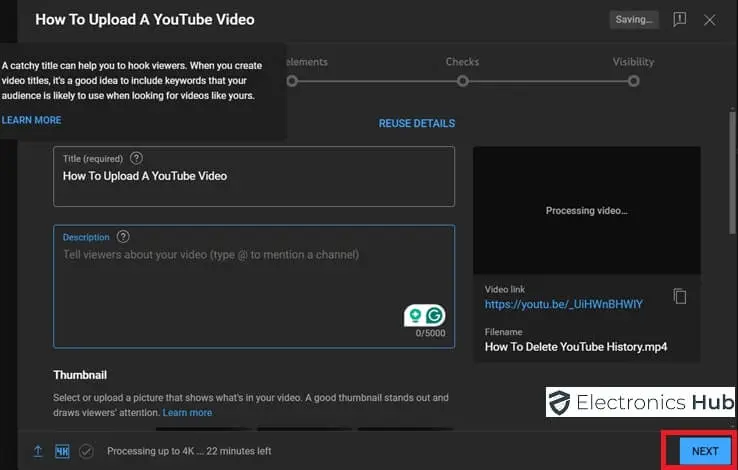Click the Processing video preview area

click(x=586, y=210)
